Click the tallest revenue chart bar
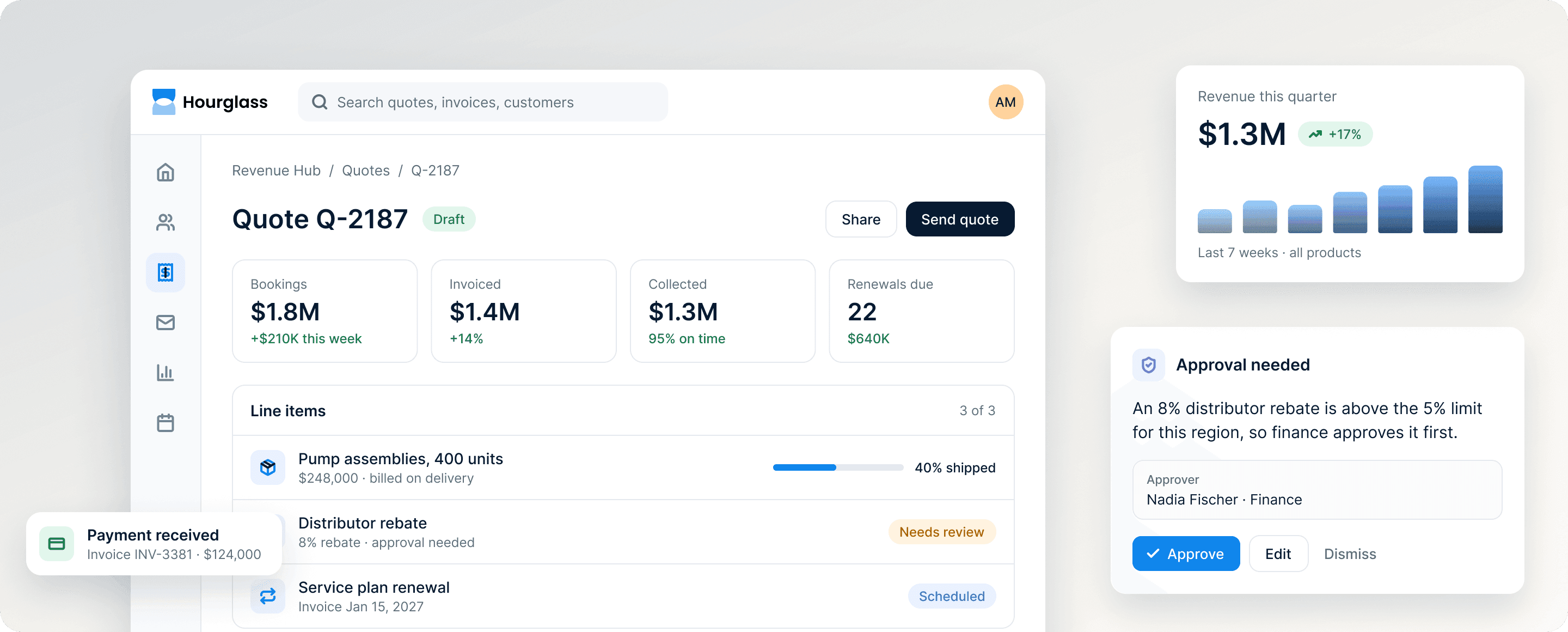This screenshot has width=1568, height=632. click(1485, 199)
